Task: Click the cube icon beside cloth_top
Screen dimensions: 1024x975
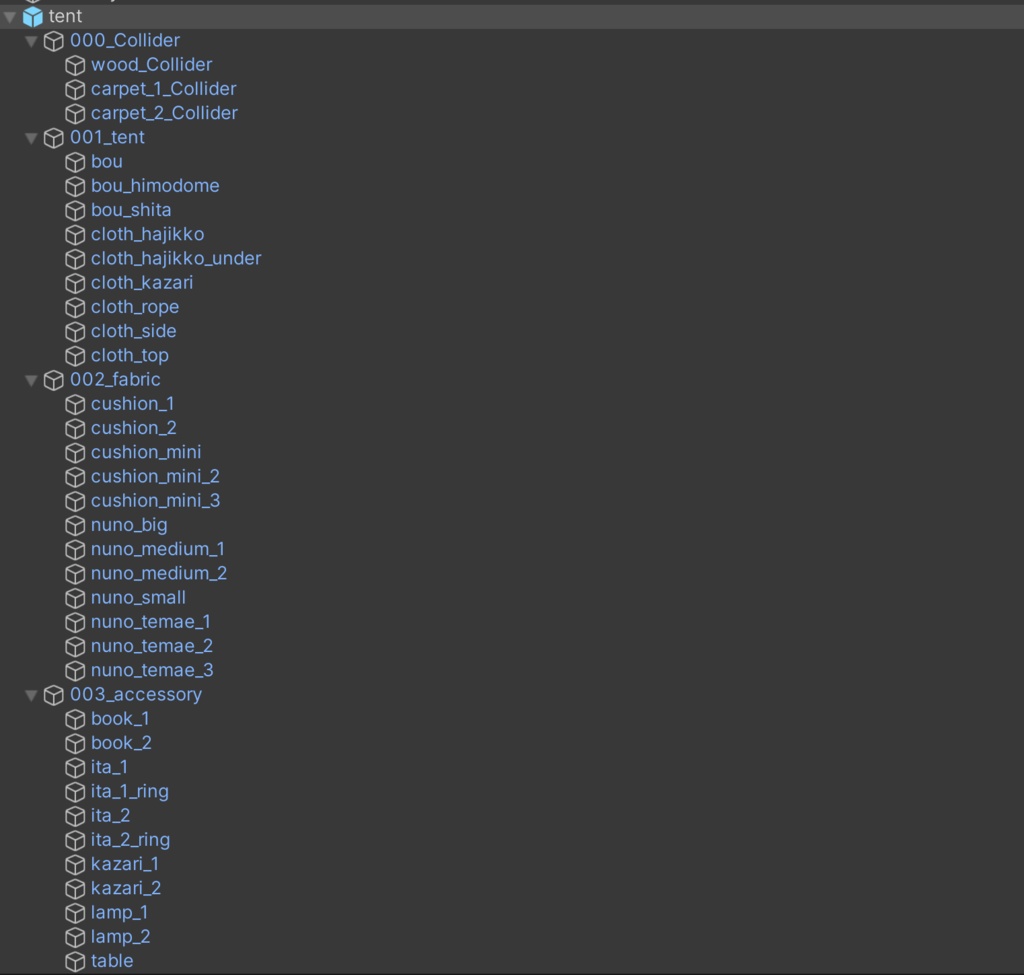Action: [x=75, y=356]
